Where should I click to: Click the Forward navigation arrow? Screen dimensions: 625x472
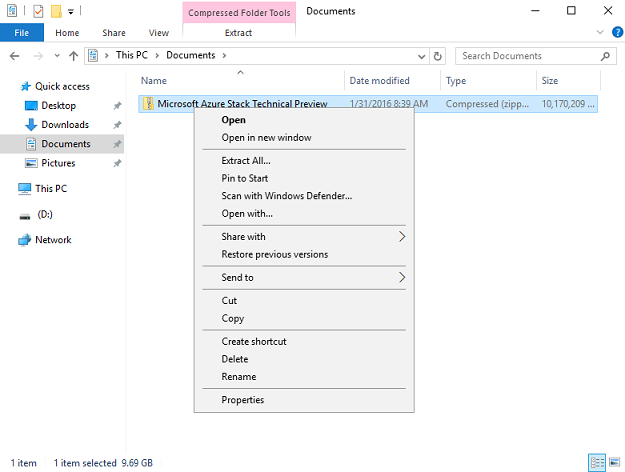point(38,56)
